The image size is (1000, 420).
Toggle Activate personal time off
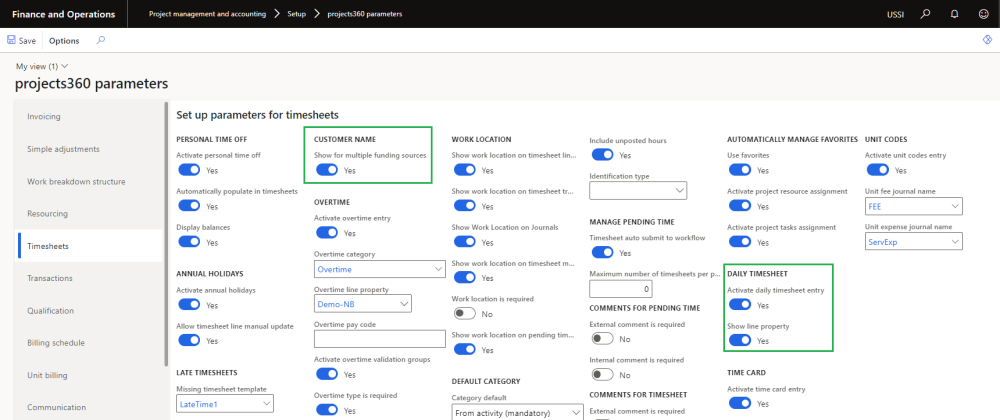pos(189,171)
